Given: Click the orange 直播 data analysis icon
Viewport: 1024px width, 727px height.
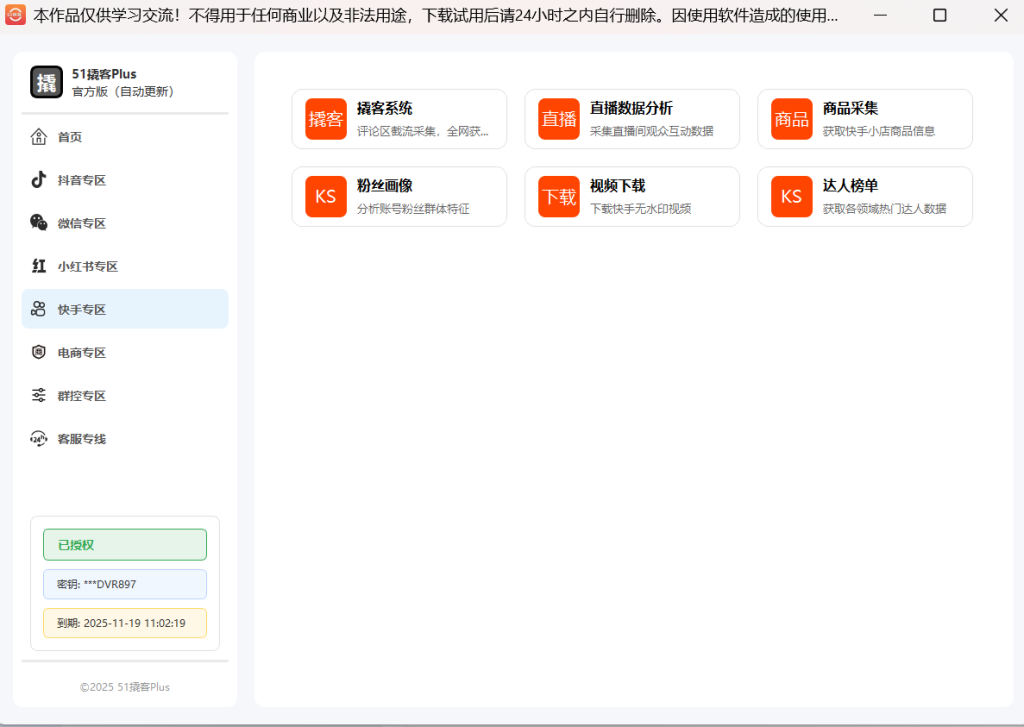Looking at the screenshot, I should [559, 119].
